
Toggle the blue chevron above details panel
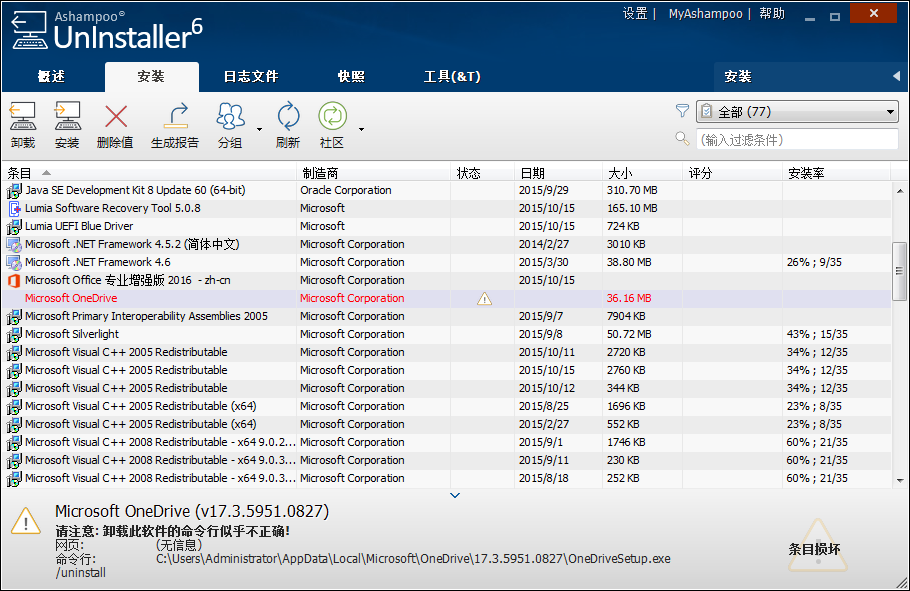(455, 495)
